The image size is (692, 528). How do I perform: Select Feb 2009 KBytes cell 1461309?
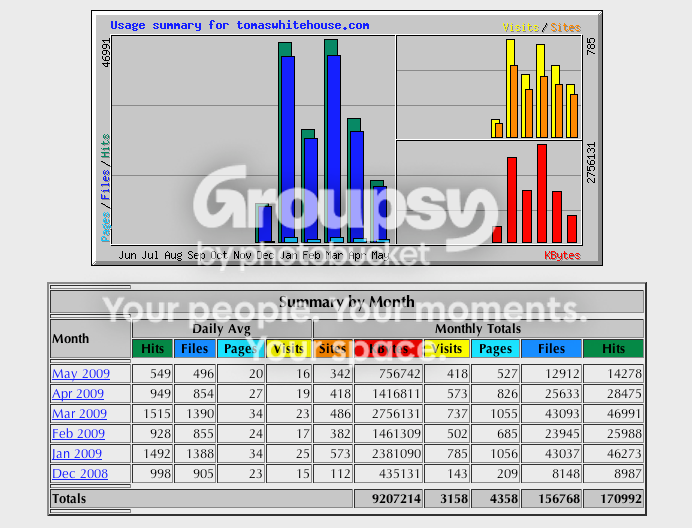pos(388,434)
